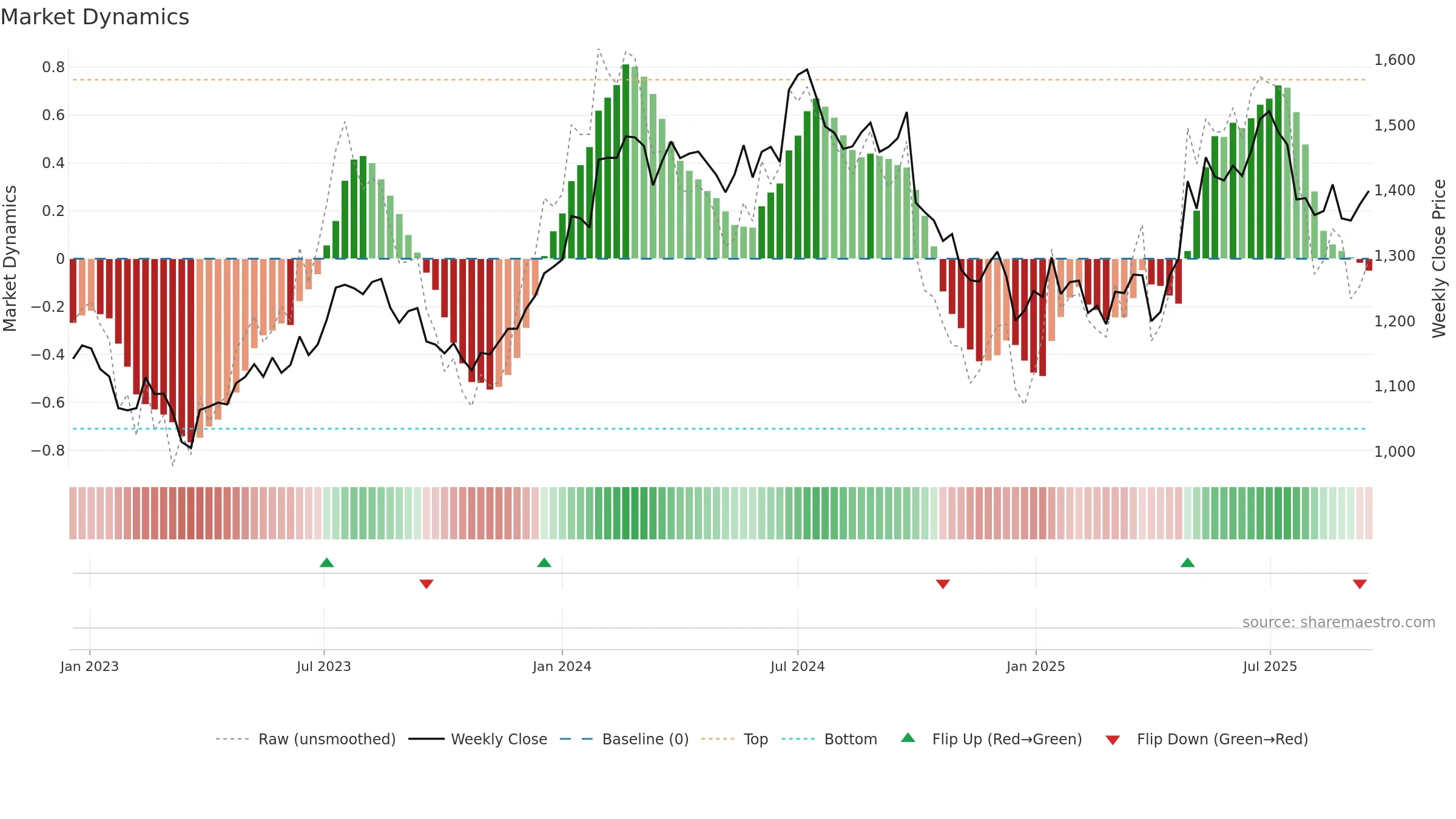Click the first heat strip cell at Jan 2023
Image resolution: width=1456 pixels, height=819 pixels.
point(73,513)
